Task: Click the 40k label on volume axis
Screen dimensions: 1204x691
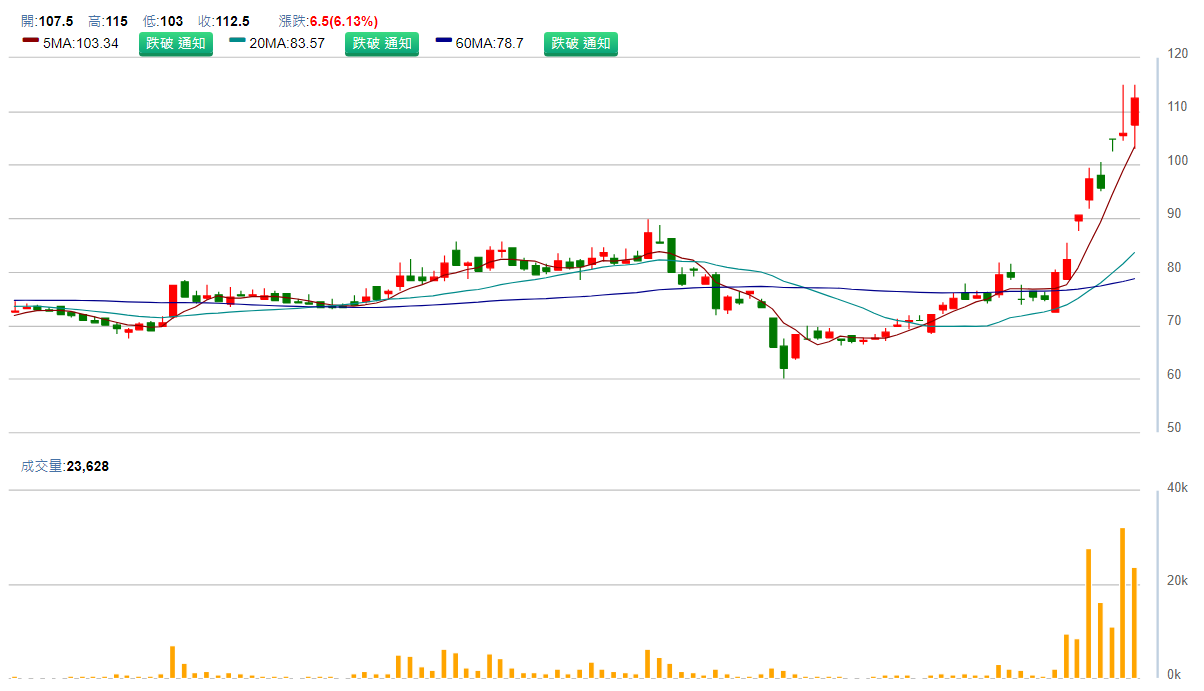Action: [1175, 488]
